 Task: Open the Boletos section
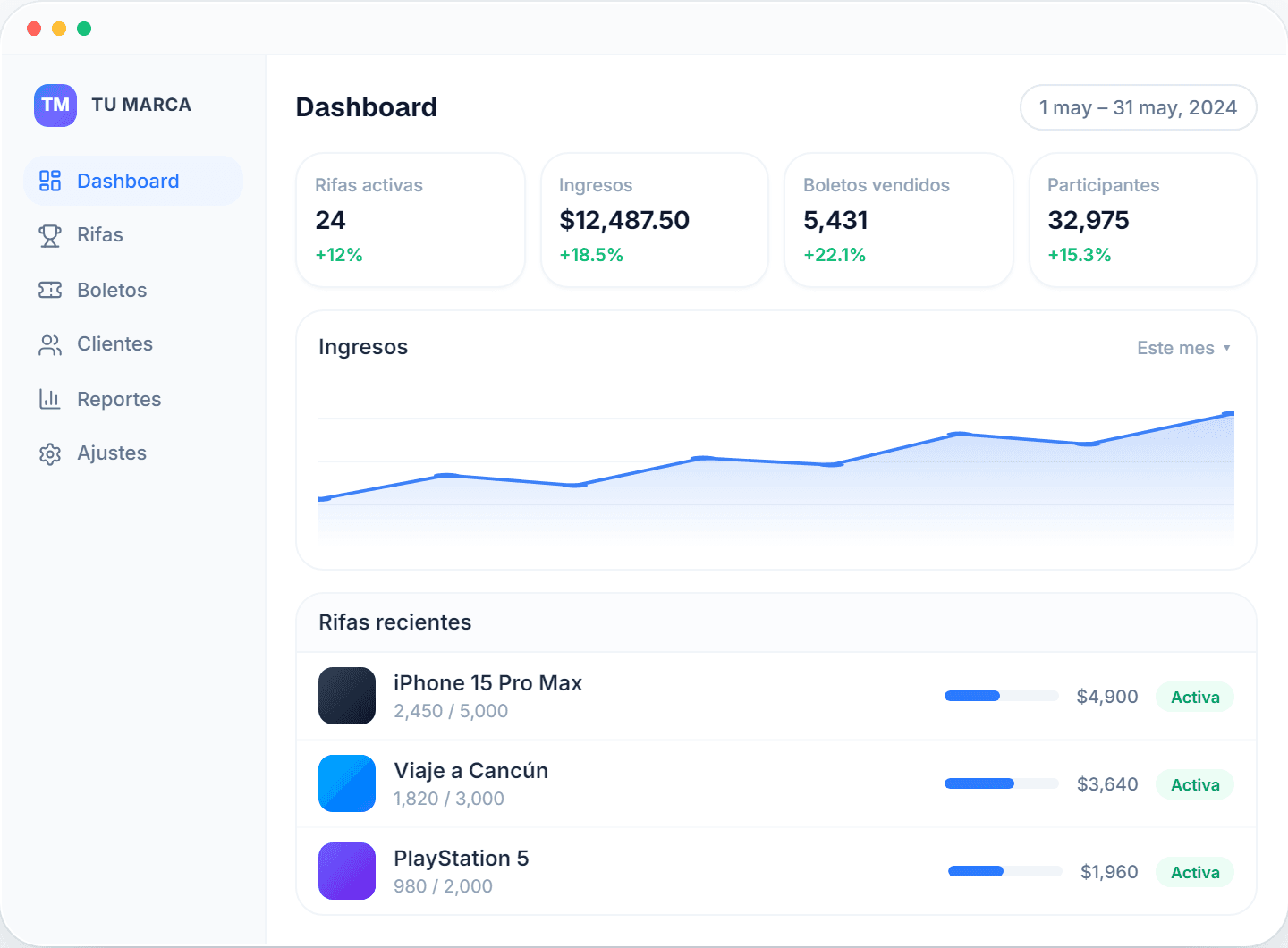pyautogui.click(x=133, y=290)
